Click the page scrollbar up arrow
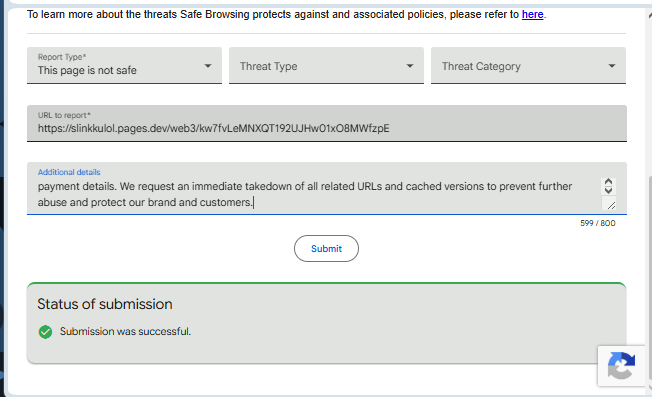This screenshot has height=397, width=652. 650,15
